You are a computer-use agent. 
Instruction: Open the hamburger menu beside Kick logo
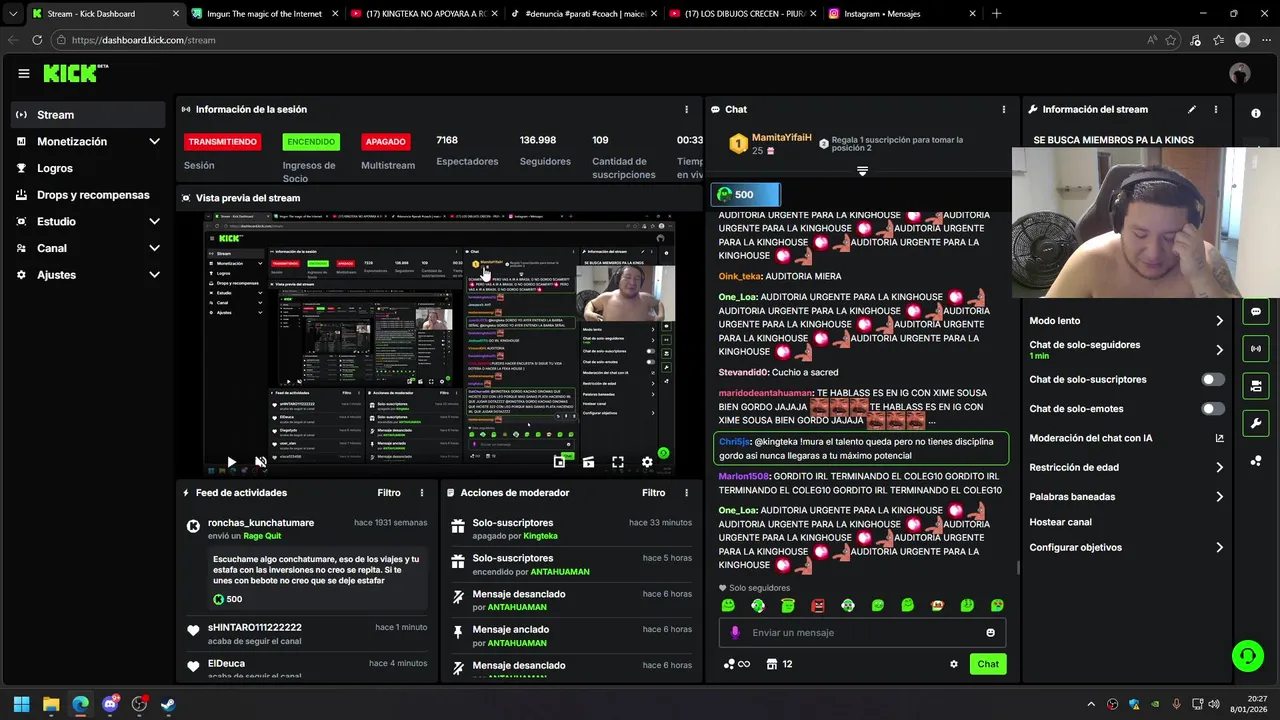tap(24, 73)
